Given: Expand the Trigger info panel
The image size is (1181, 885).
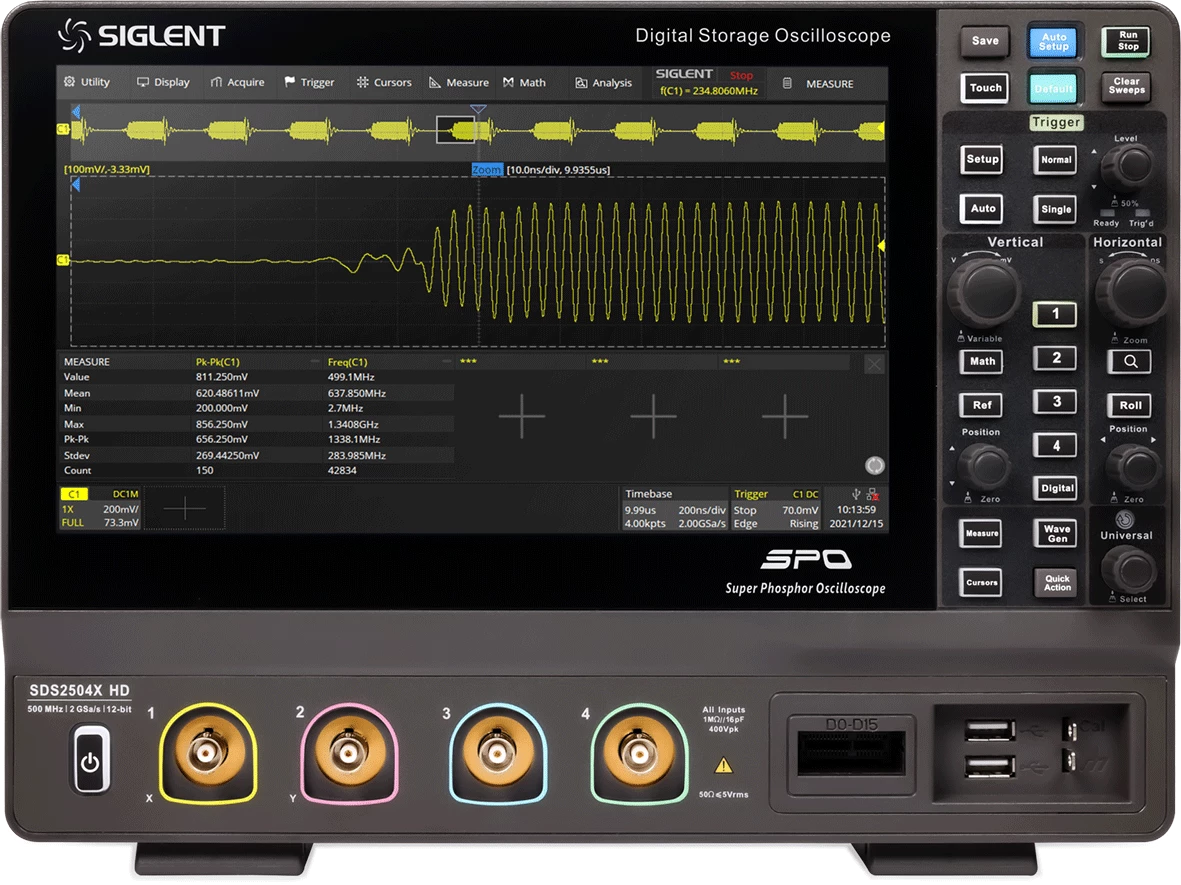Looking at the screenshot, I should [x=776, y=509].
